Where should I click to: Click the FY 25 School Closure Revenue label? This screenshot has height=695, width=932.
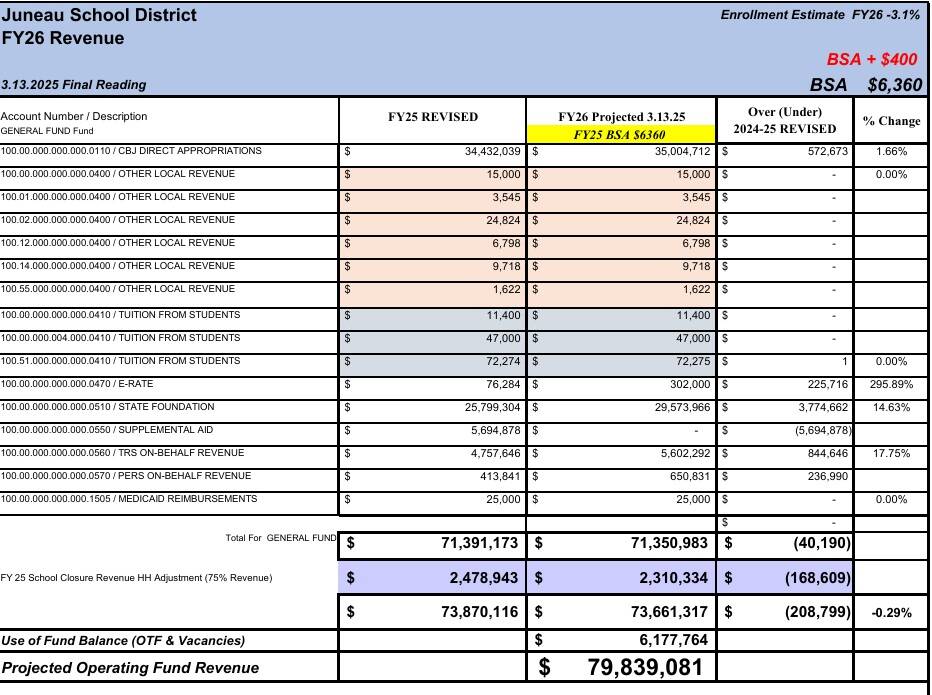[136, 578]
